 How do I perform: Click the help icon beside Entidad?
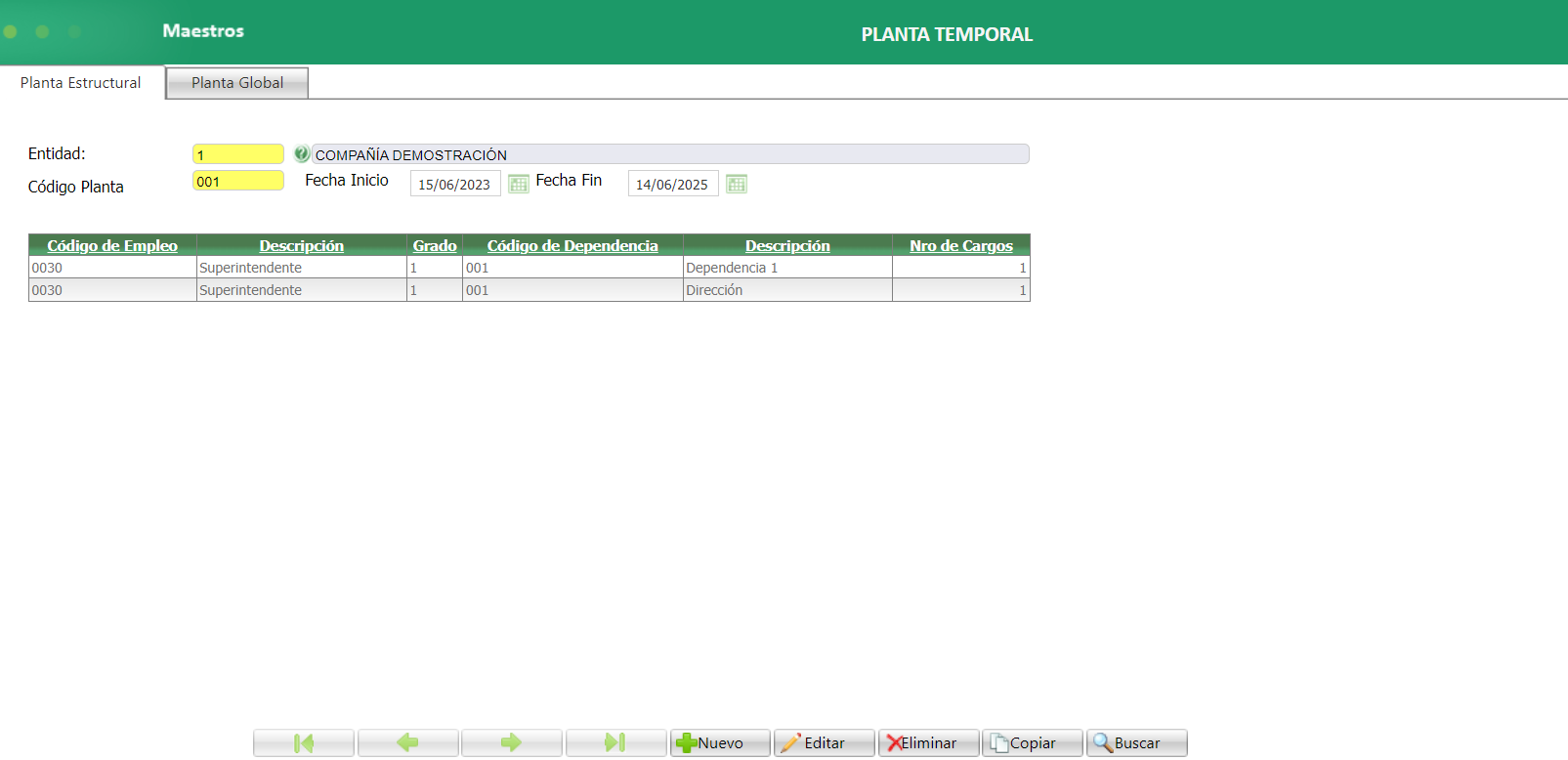302,153
